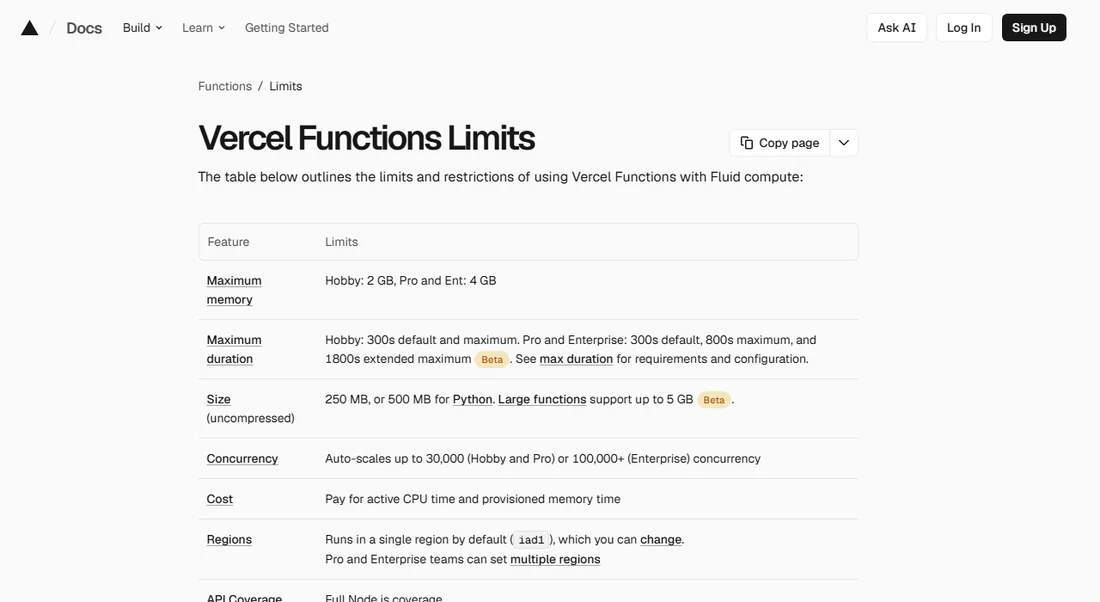The width and height of the screenshot is (1100, 602).
Task: Click the Log In button
Action: (964, 27)
